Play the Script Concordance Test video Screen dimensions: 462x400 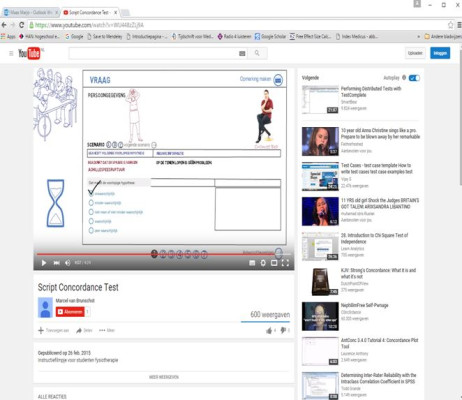(x=44, y=263)
